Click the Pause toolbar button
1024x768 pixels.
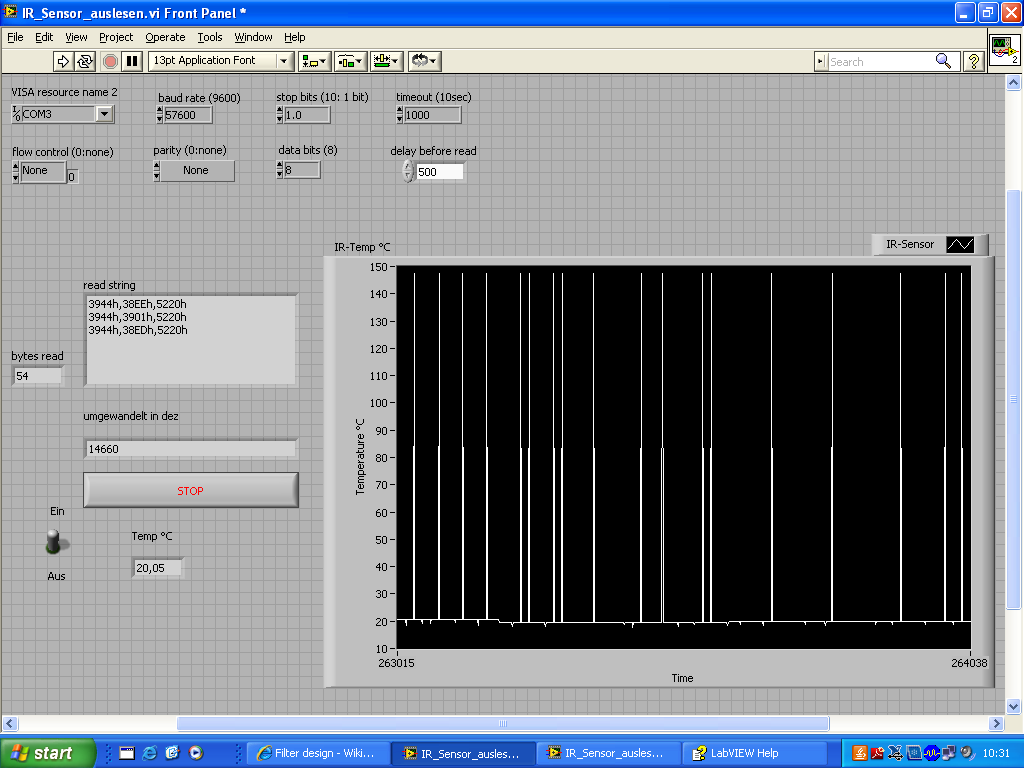point(131,61)
